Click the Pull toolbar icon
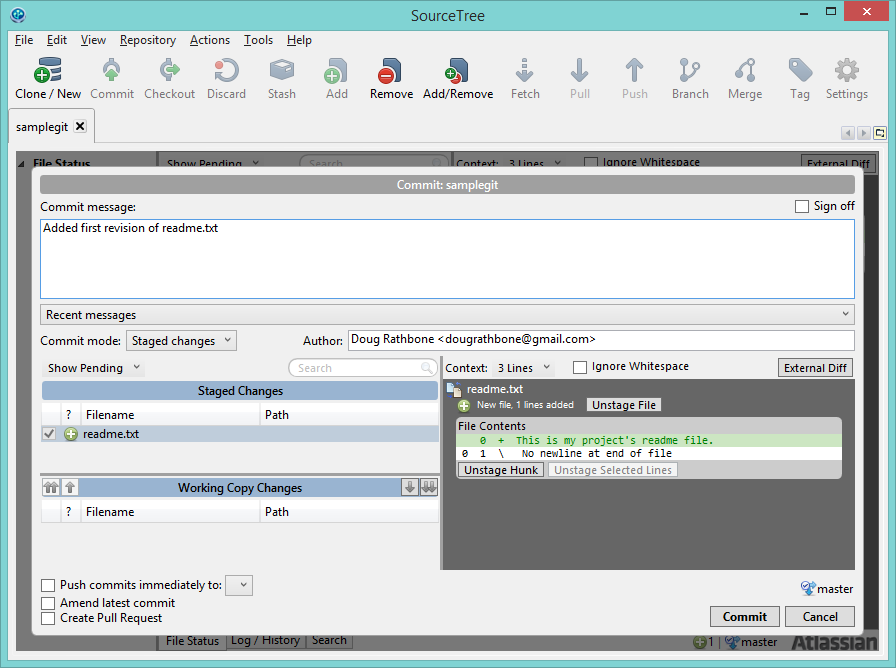896x668 pixels. (x=579, y=78)
